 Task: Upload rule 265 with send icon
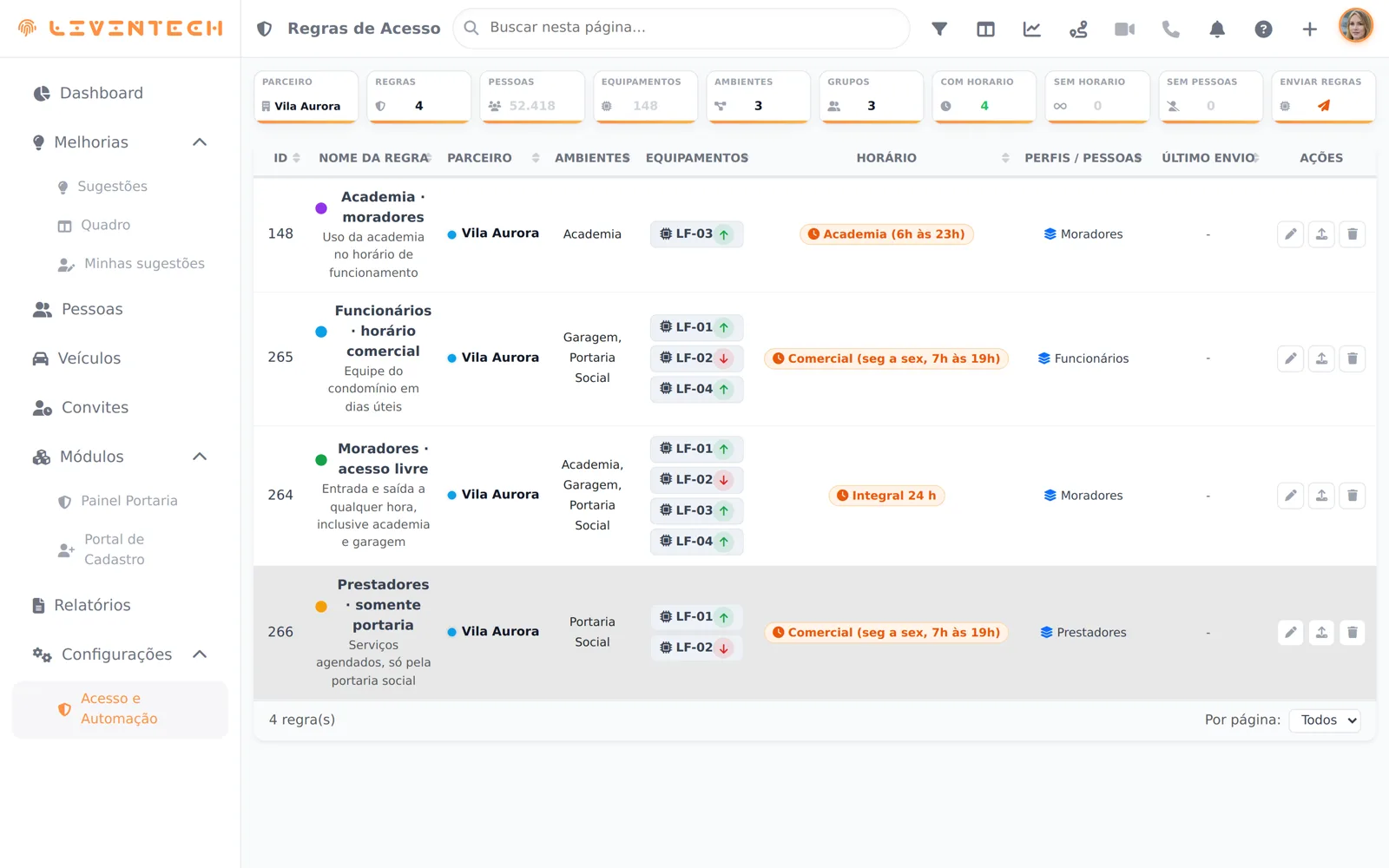(x=1321, y=358)
